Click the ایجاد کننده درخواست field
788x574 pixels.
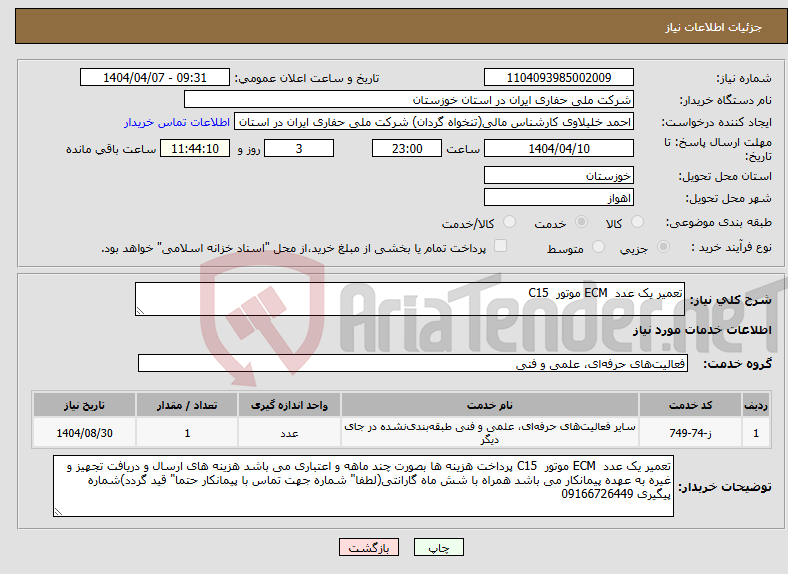coord(434,122)
